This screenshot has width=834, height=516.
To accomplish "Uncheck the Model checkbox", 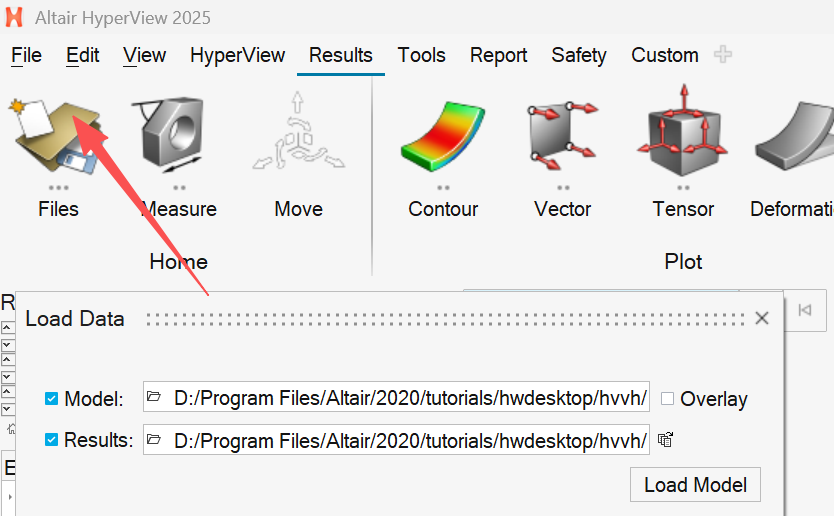I will pyautogui.click(x=52, y=399).
